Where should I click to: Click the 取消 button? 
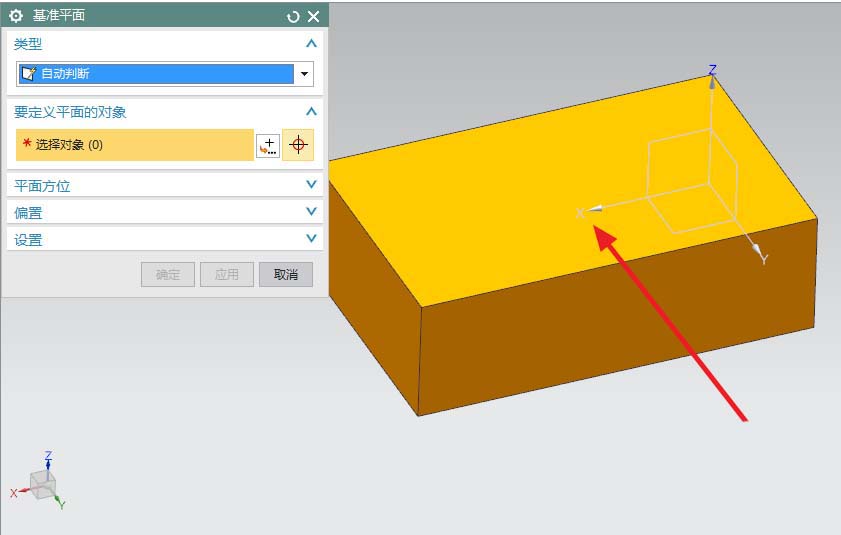tap(286, 274)
